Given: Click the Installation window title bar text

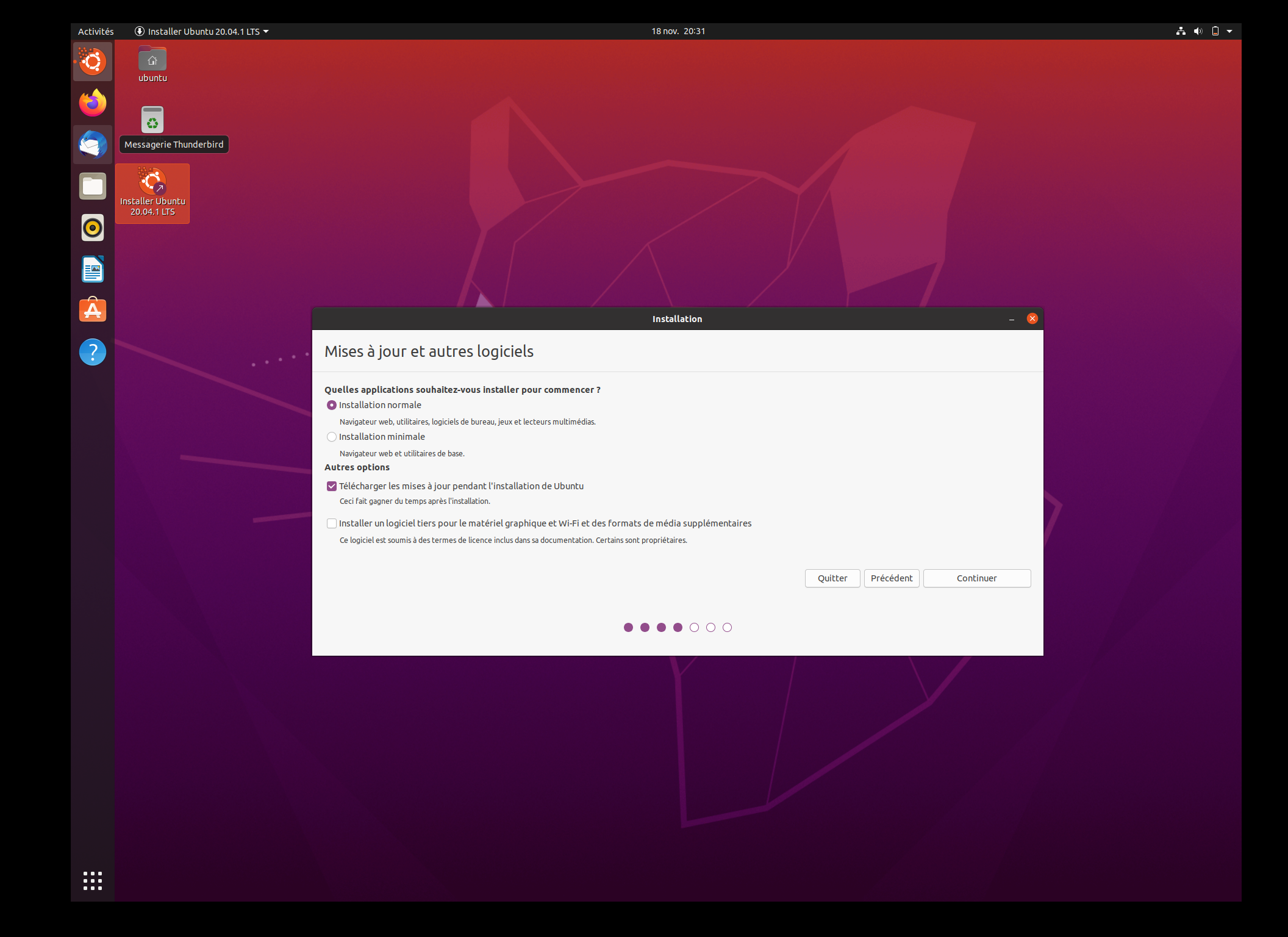Looking at the screenshot, I should tap(677, 319).
